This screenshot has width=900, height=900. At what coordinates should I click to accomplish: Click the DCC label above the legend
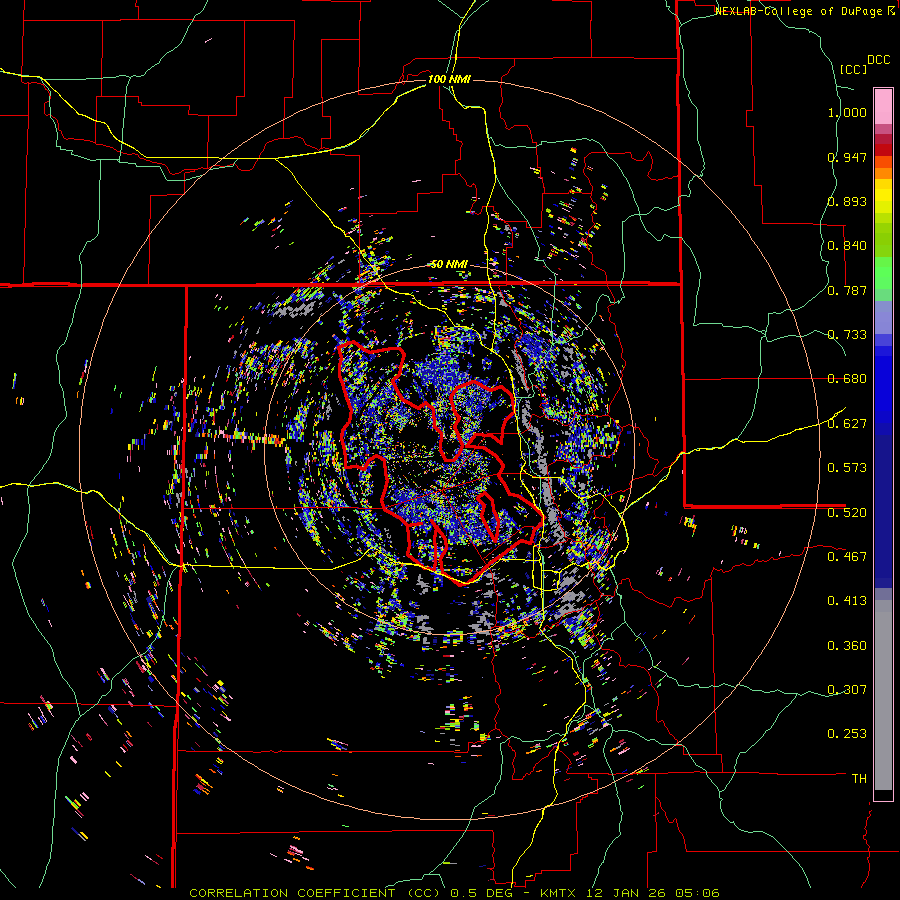pos(878,60)
